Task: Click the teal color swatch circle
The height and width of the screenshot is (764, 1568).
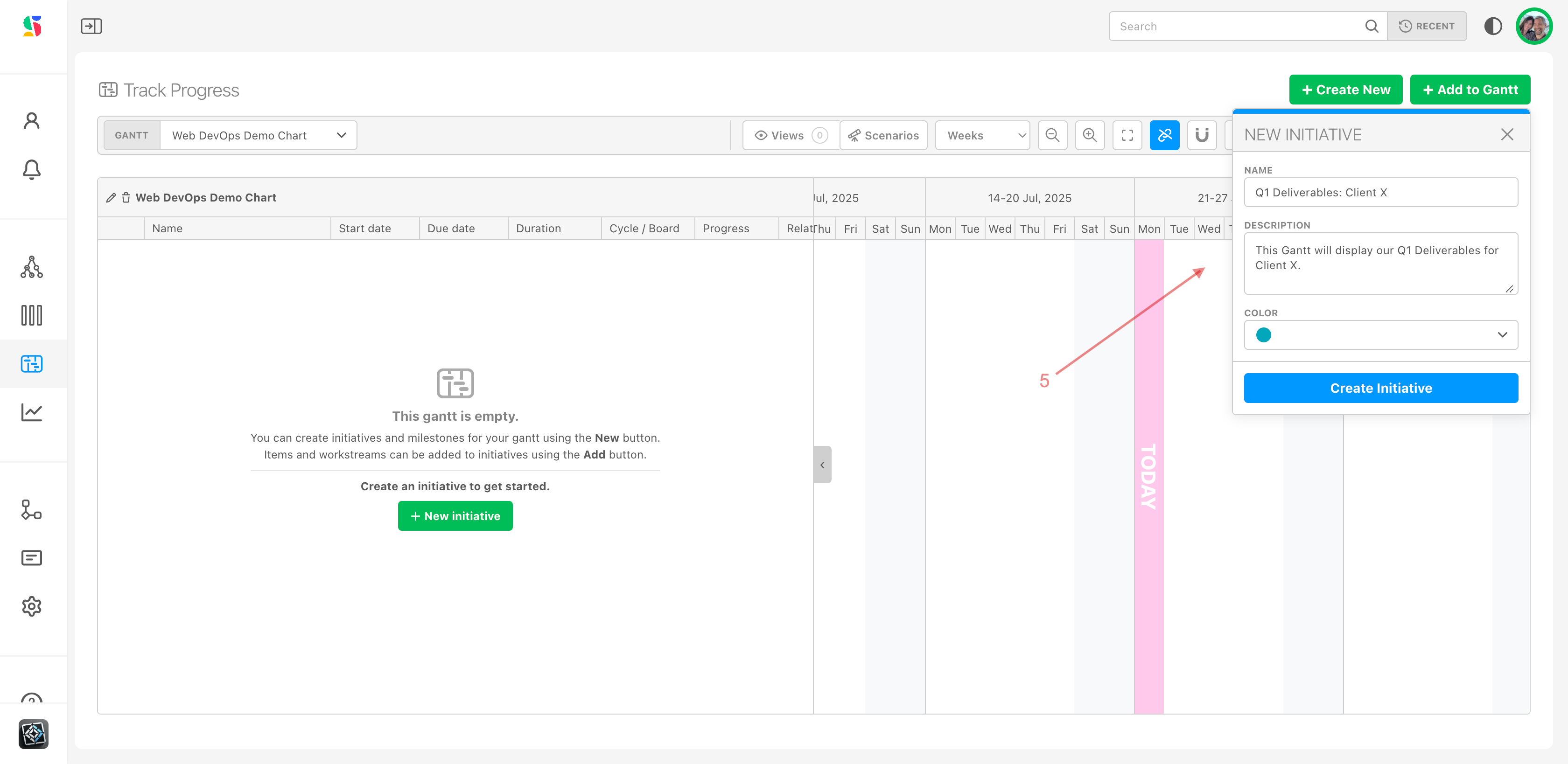Action: tap(1264, 334)
